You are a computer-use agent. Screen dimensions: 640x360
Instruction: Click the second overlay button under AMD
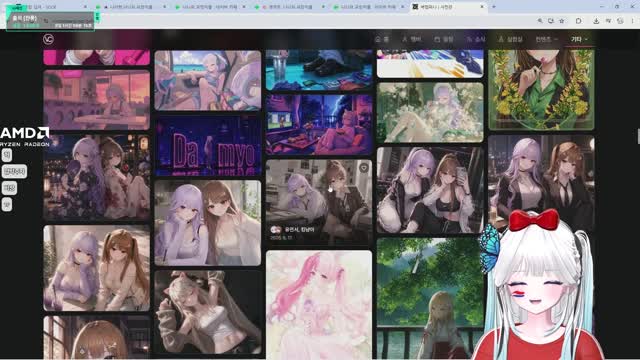pos(14,171)
